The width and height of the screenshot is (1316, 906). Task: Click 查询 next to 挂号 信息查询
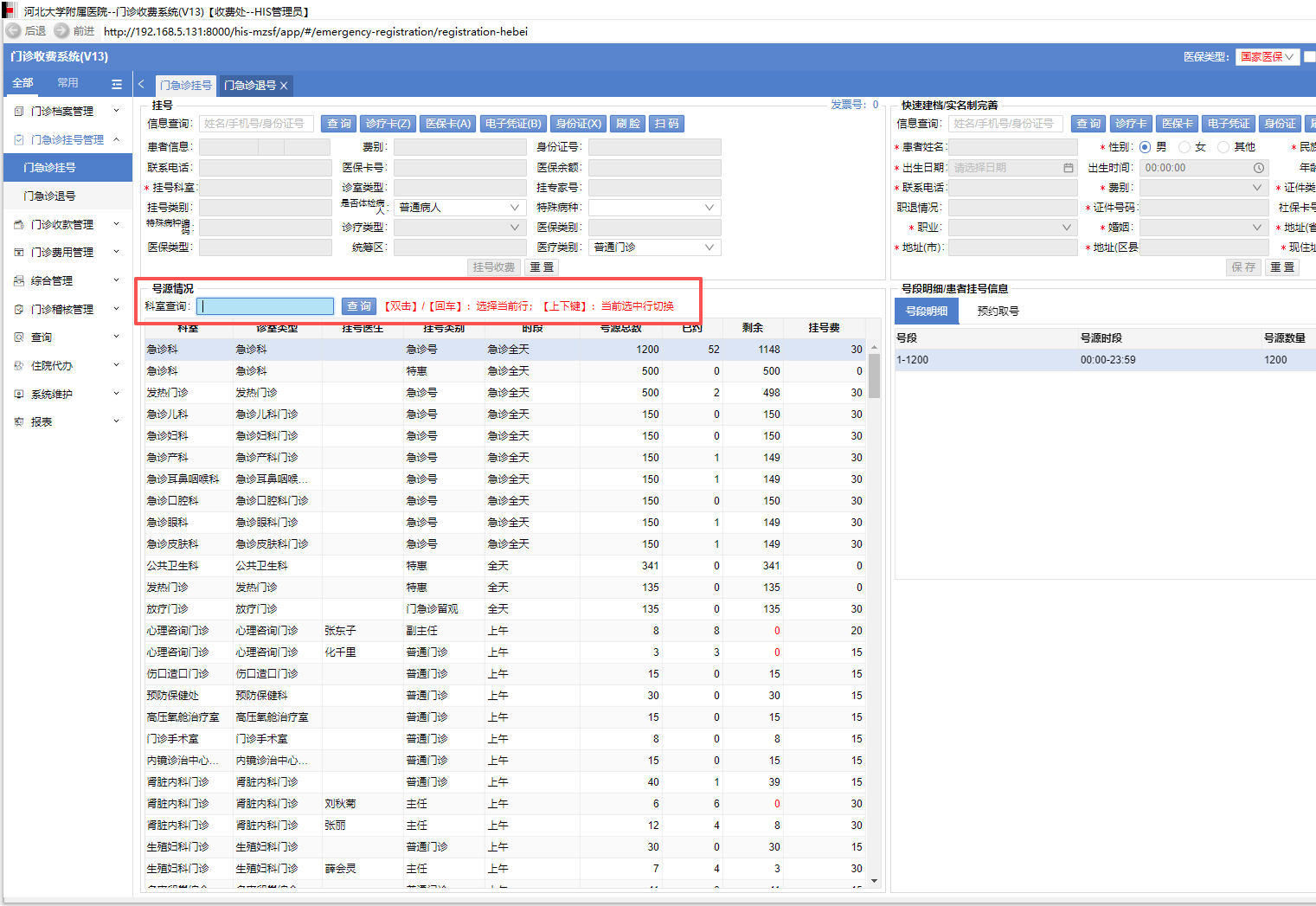(x=339, y=124)
